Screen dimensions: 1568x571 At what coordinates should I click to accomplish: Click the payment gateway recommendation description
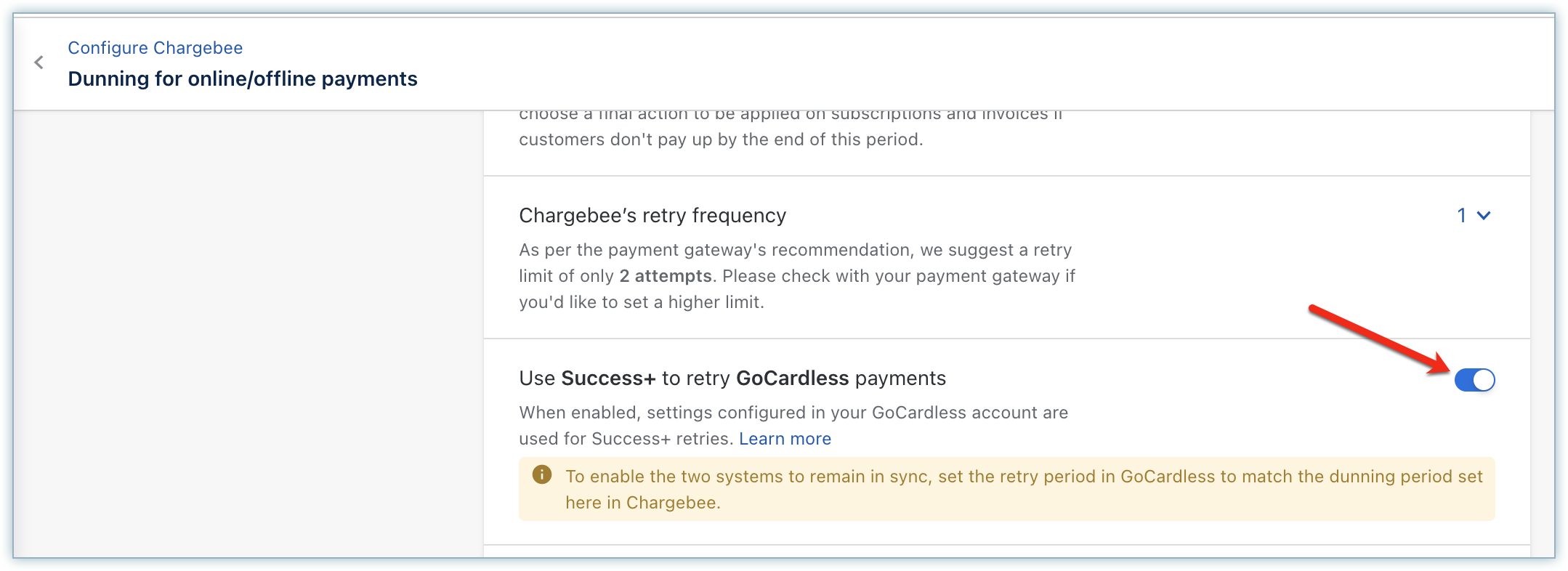pyautogui.click(x=795, y=251)
